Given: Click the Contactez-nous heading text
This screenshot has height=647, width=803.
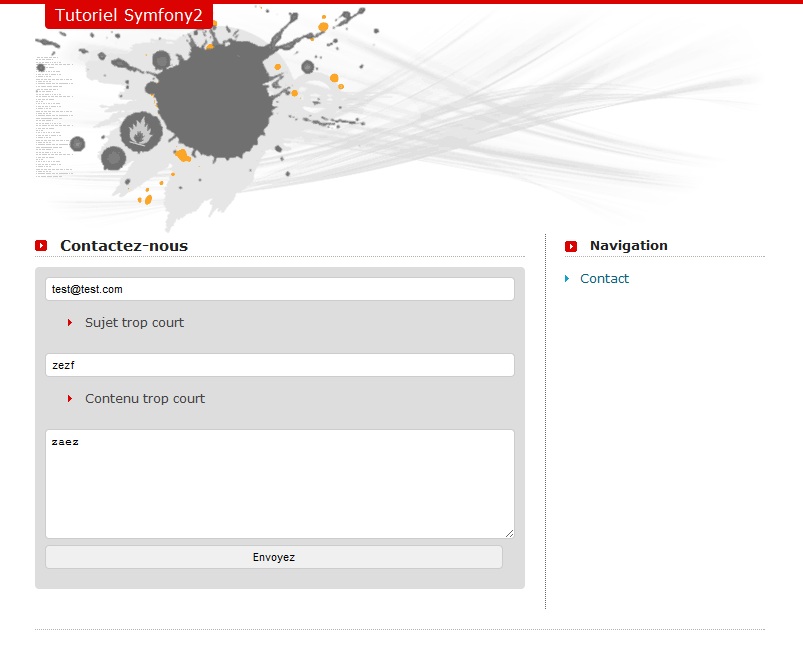Looking at the screenshot, I should [x=124, y=246].
